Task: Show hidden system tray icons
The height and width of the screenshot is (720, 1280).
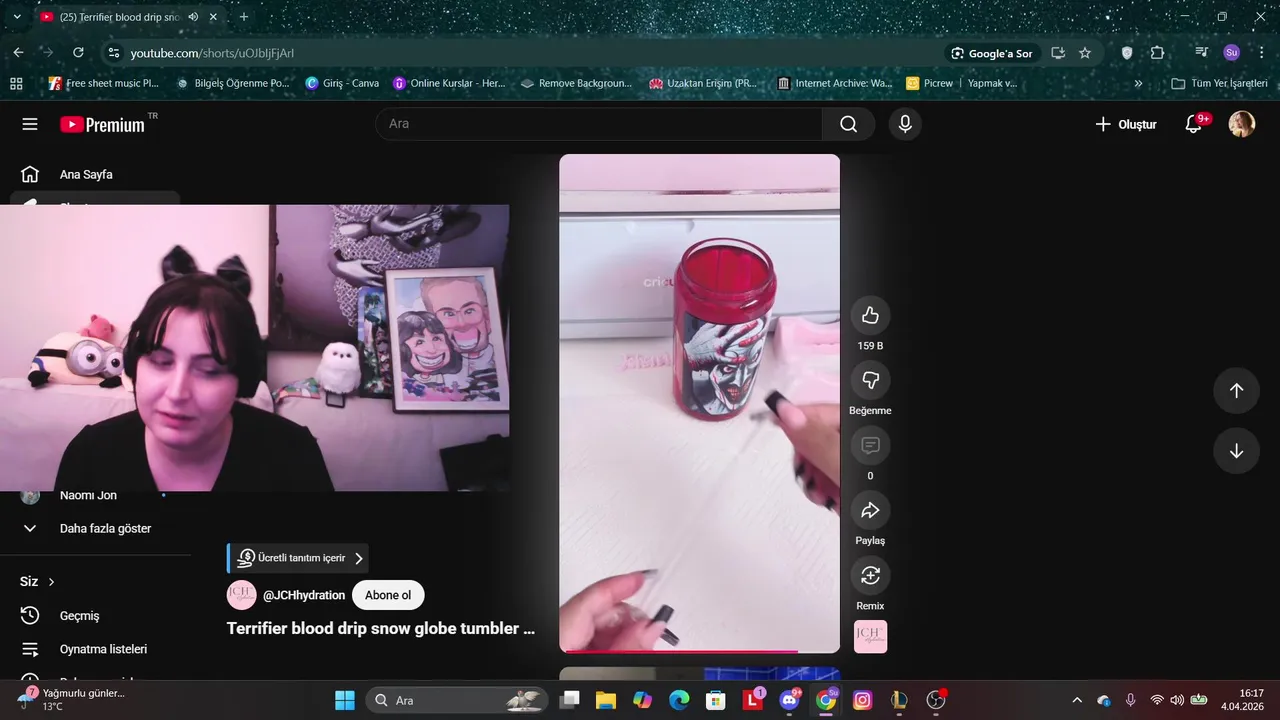Action: pyautogui.click(x=1077, y=700)
